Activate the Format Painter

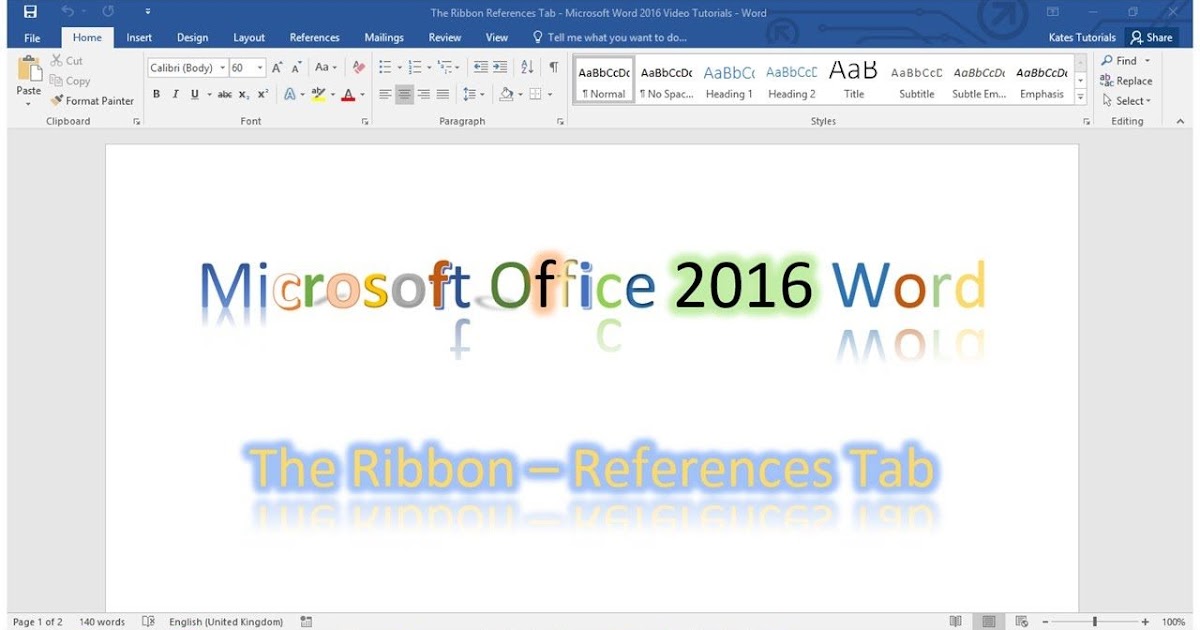click(x=92, y=101)
